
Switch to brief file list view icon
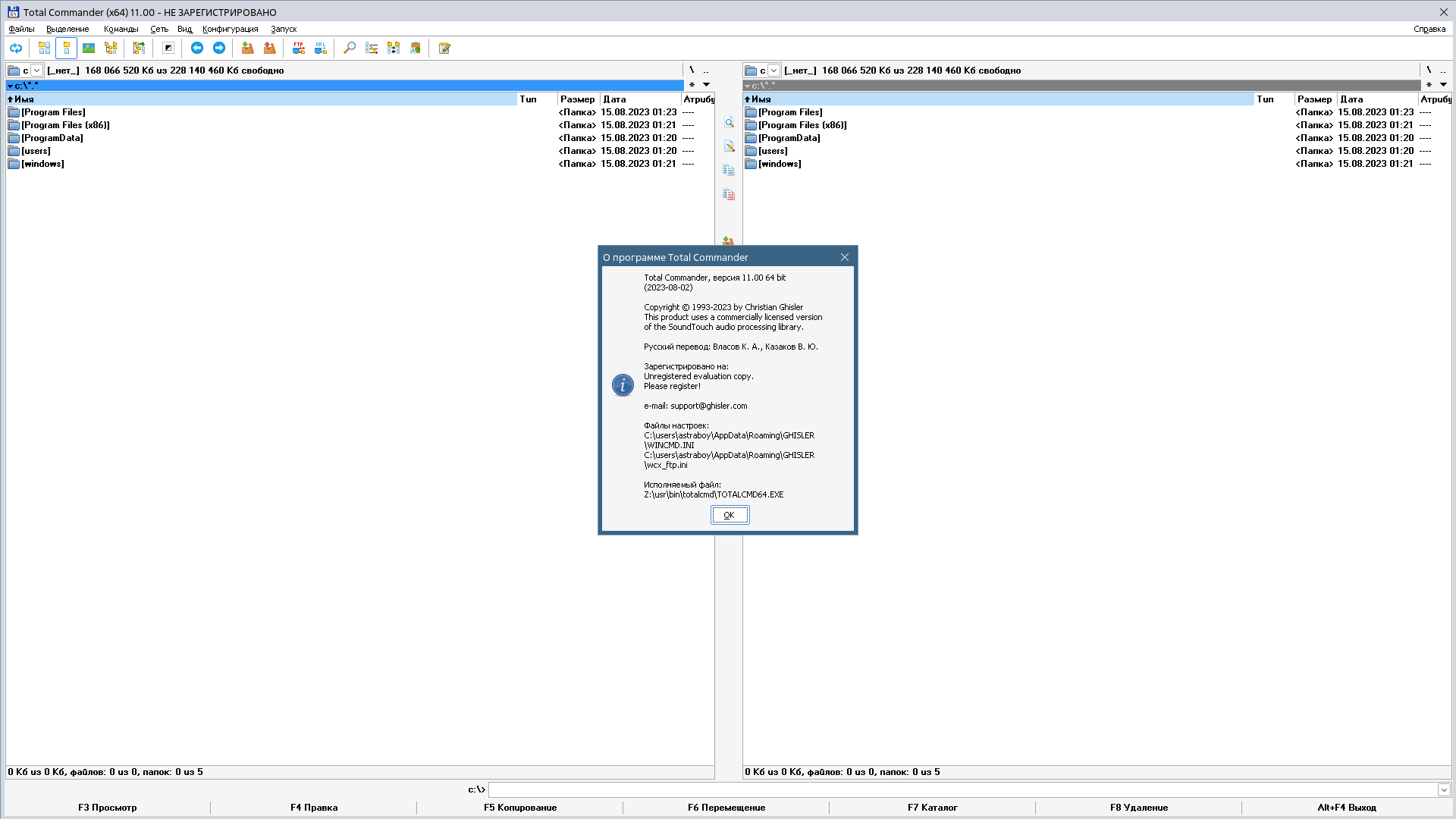tap(45, 48)
